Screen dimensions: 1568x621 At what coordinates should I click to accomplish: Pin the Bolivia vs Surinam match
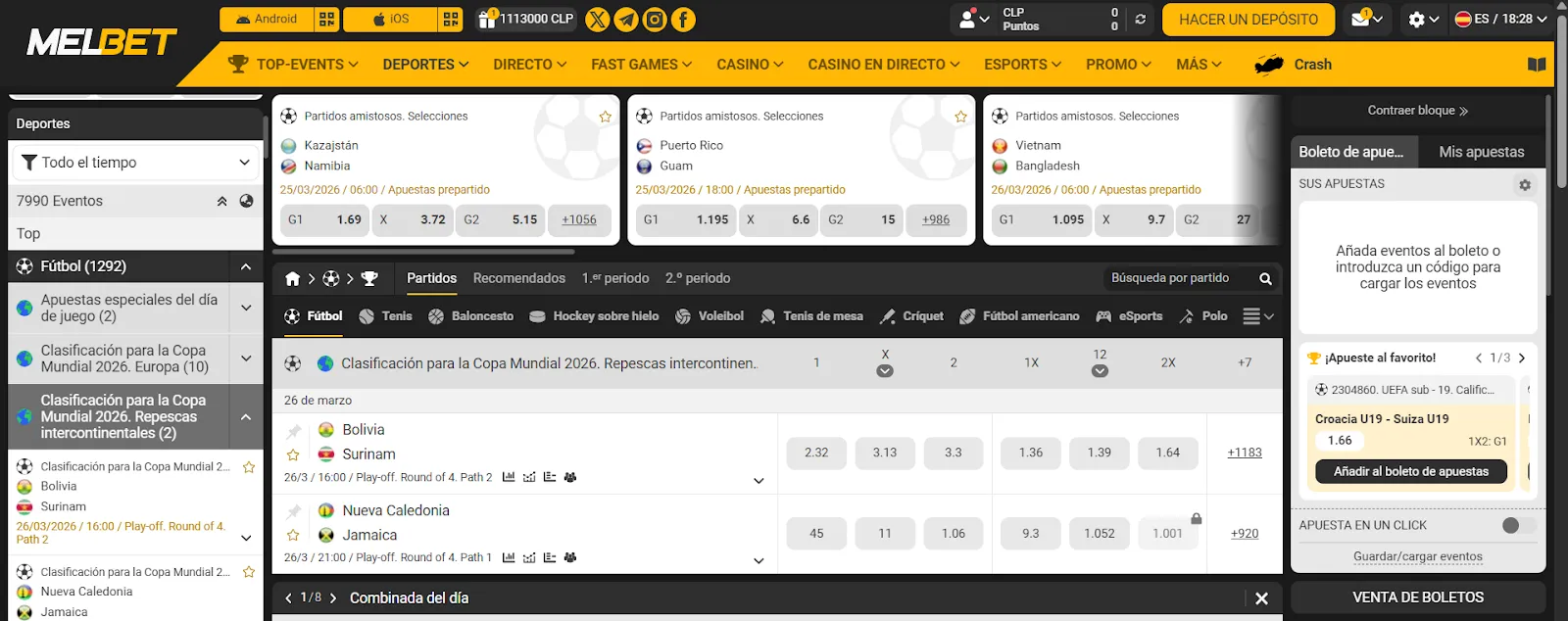coord(293,431)
